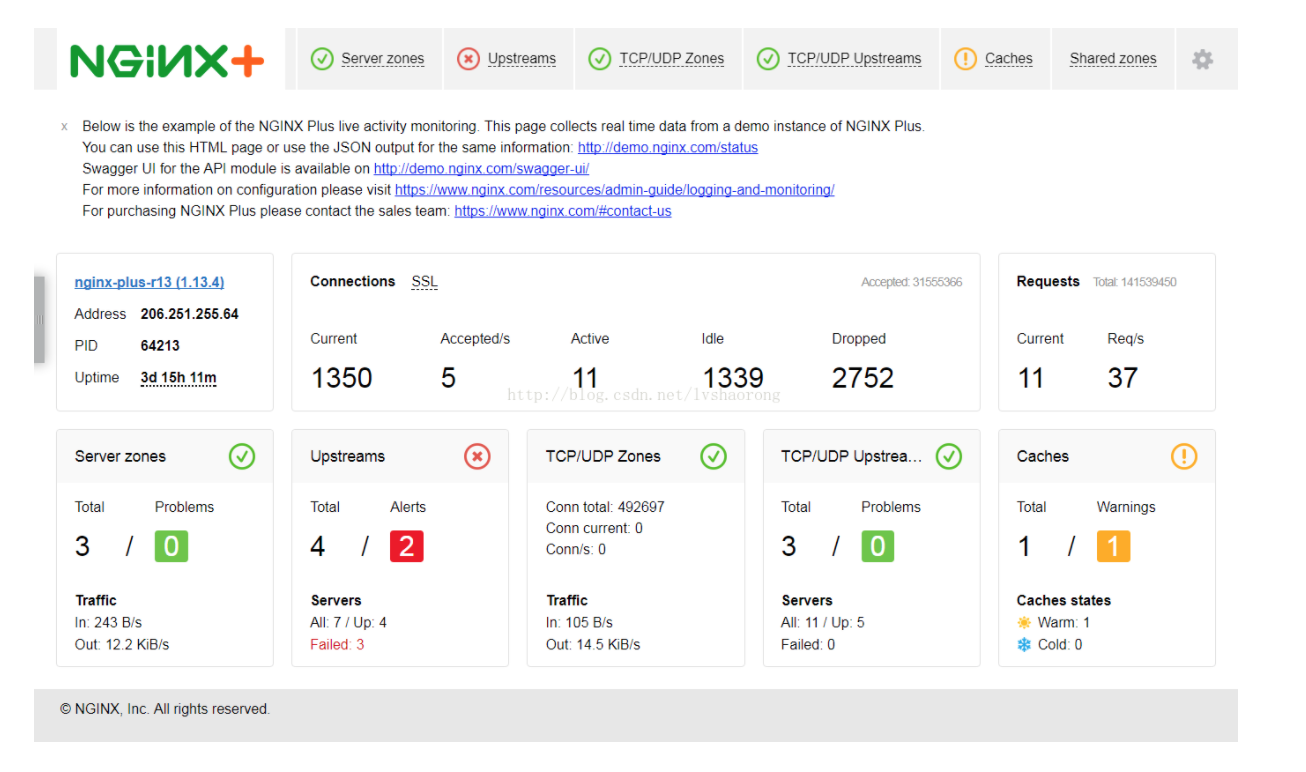Click the Conn total: 492697 text
Image resolution: width=1306 pixels, height=772 pixels.
(605, 507)
